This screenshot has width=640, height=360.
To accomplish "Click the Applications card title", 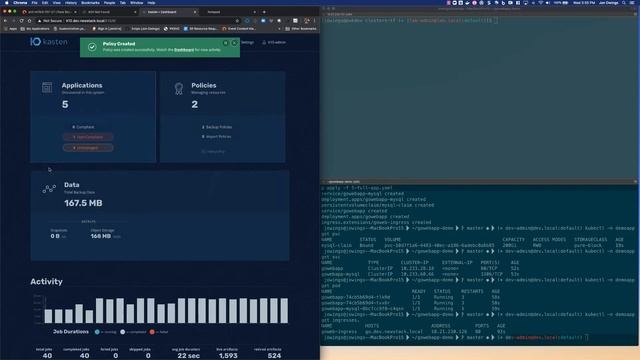I will 82,85.
